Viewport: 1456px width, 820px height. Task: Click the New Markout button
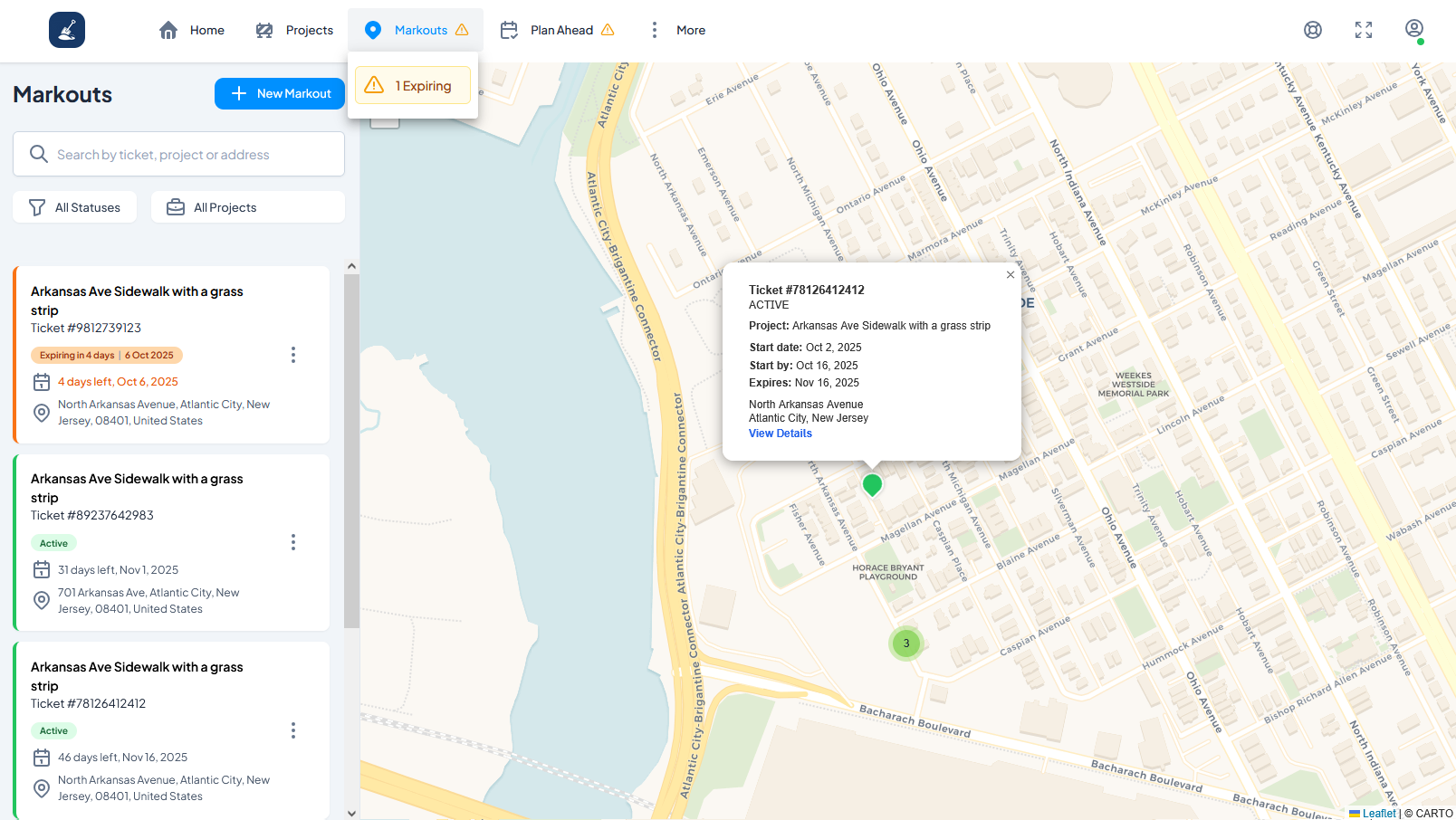tap(280, 93)
